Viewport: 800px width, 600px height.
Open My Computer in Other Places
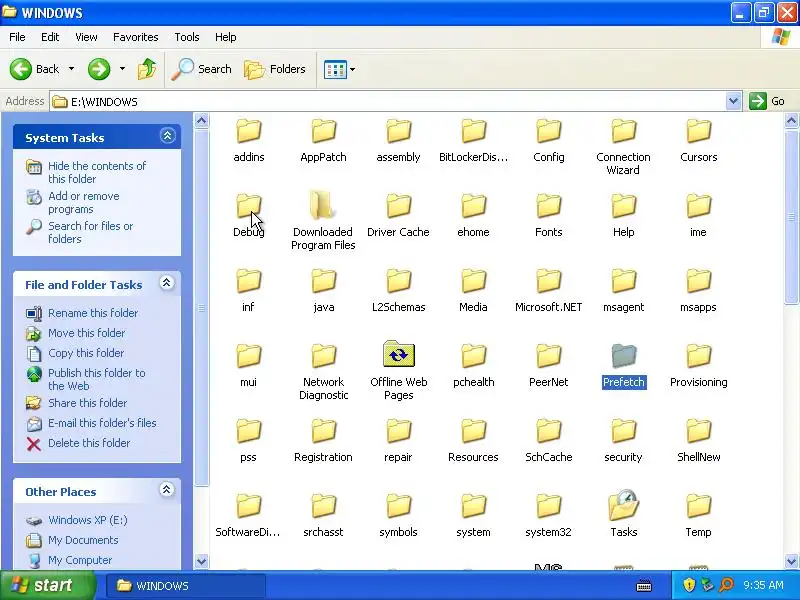pyautogui.click(x=80, y=560)
